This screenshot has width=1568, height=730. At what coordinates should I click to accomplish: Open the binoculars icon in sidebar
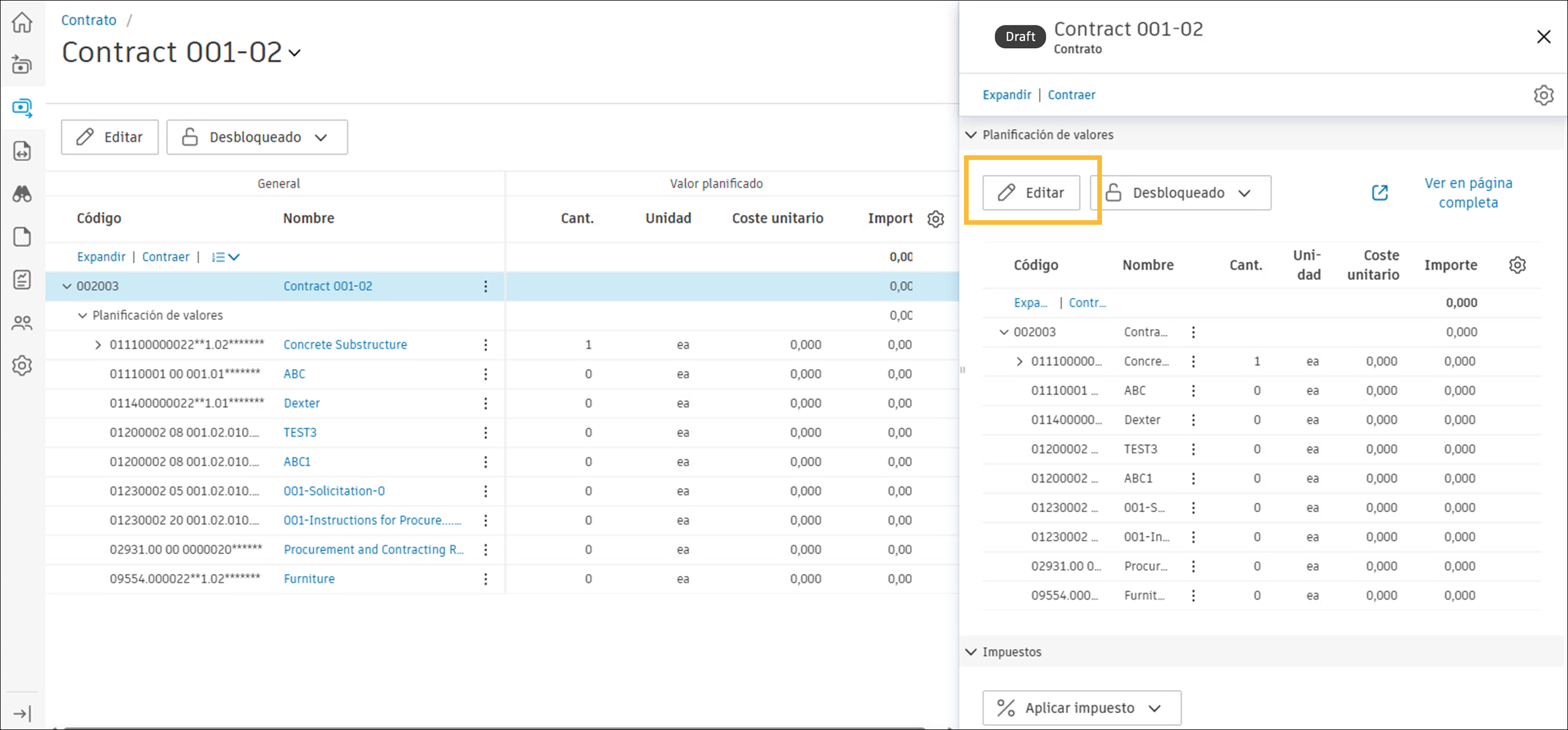click(22, 194)
